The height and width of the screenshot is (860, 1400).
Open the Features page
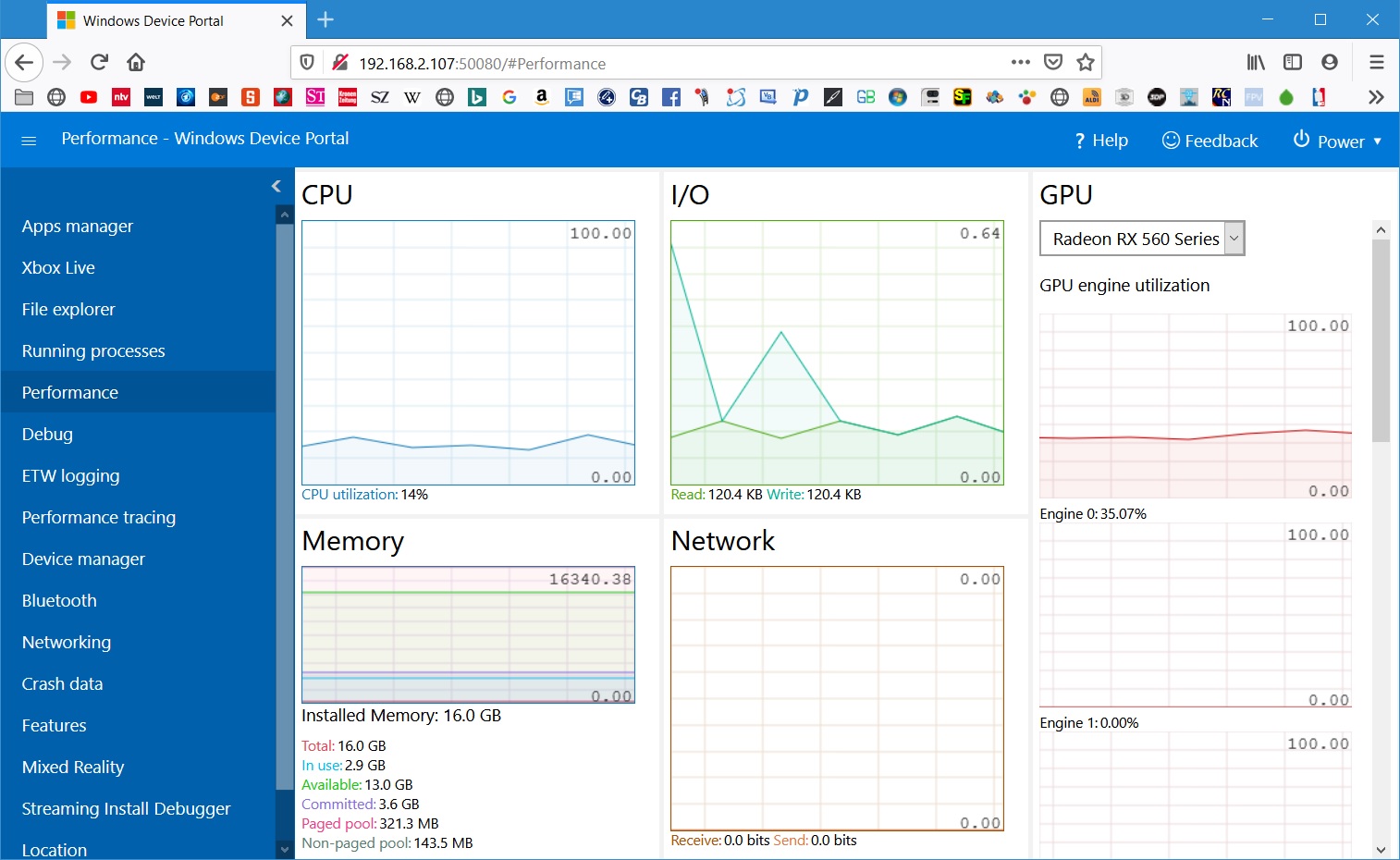coord(54,726)
